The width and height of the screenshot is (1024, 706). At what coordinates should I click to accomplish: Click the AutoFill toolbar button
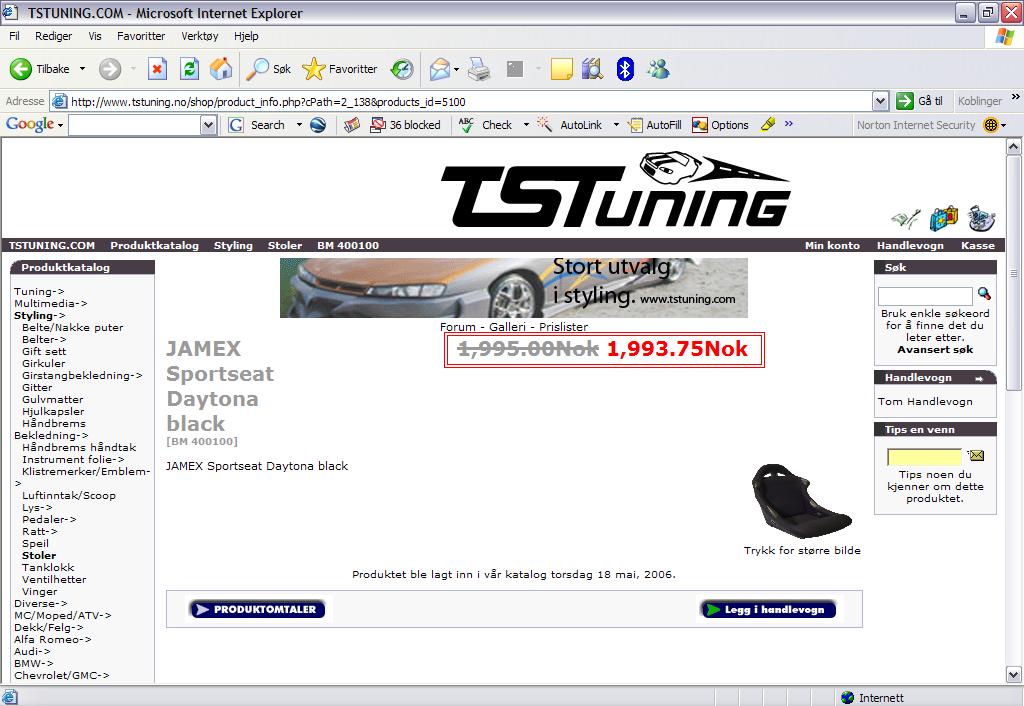click(x=654, y=125)
